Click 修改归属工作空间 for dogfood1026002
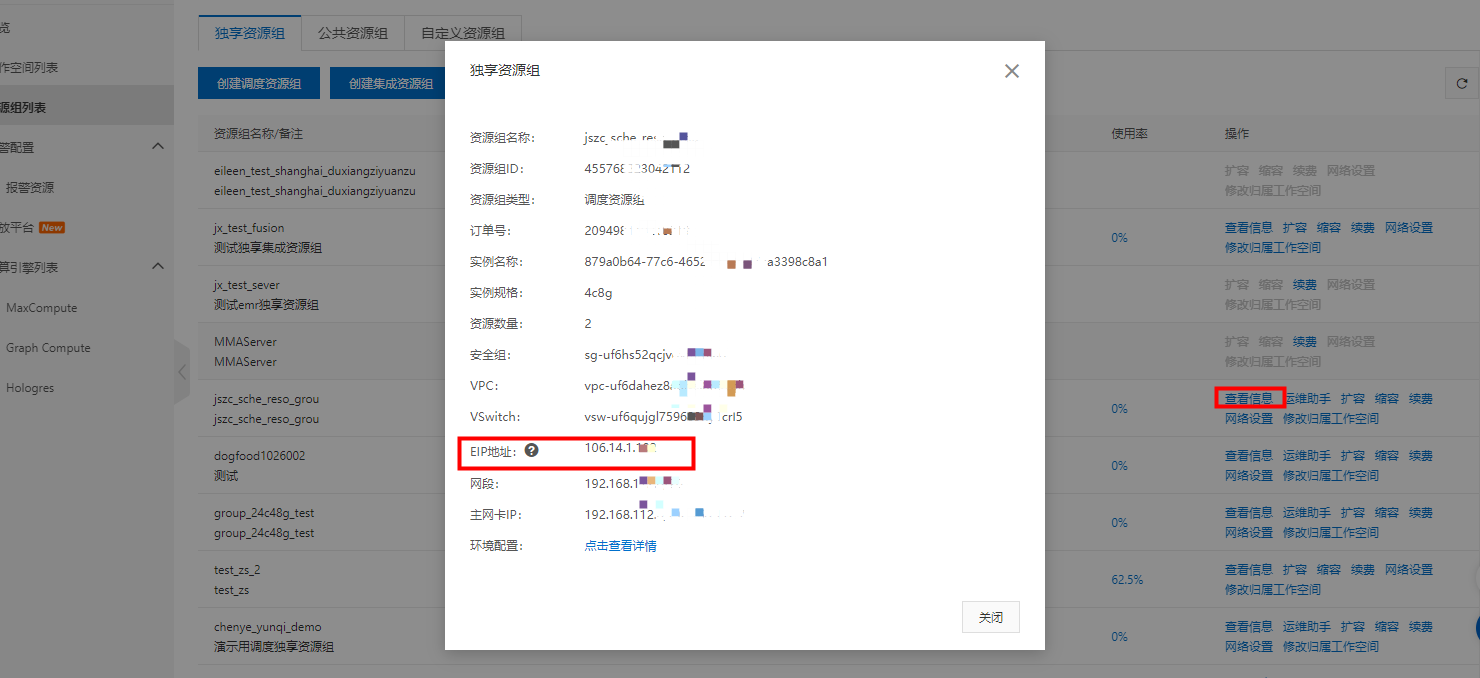The image size is (1480, 678). pyautogui.click(x=1331, y=475)
